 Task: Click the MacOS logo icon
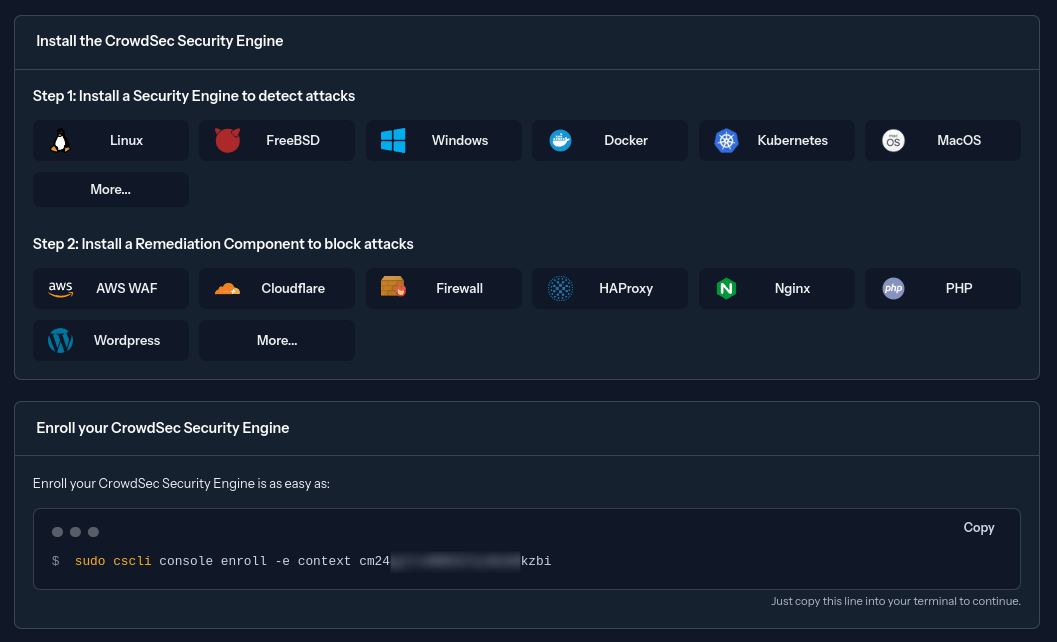(893, 140)
